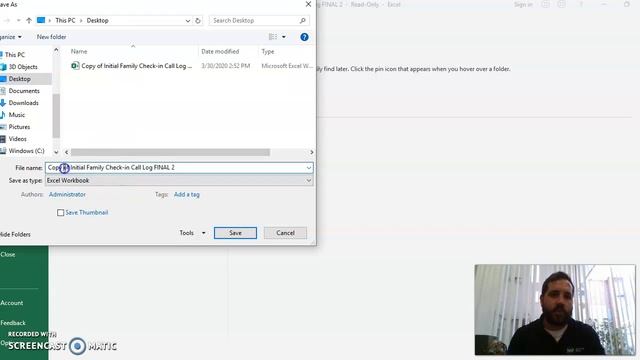Open Feedback in Excel backstage menu
This screenshot has height=360, width=640.
click(x=13, y=323)
